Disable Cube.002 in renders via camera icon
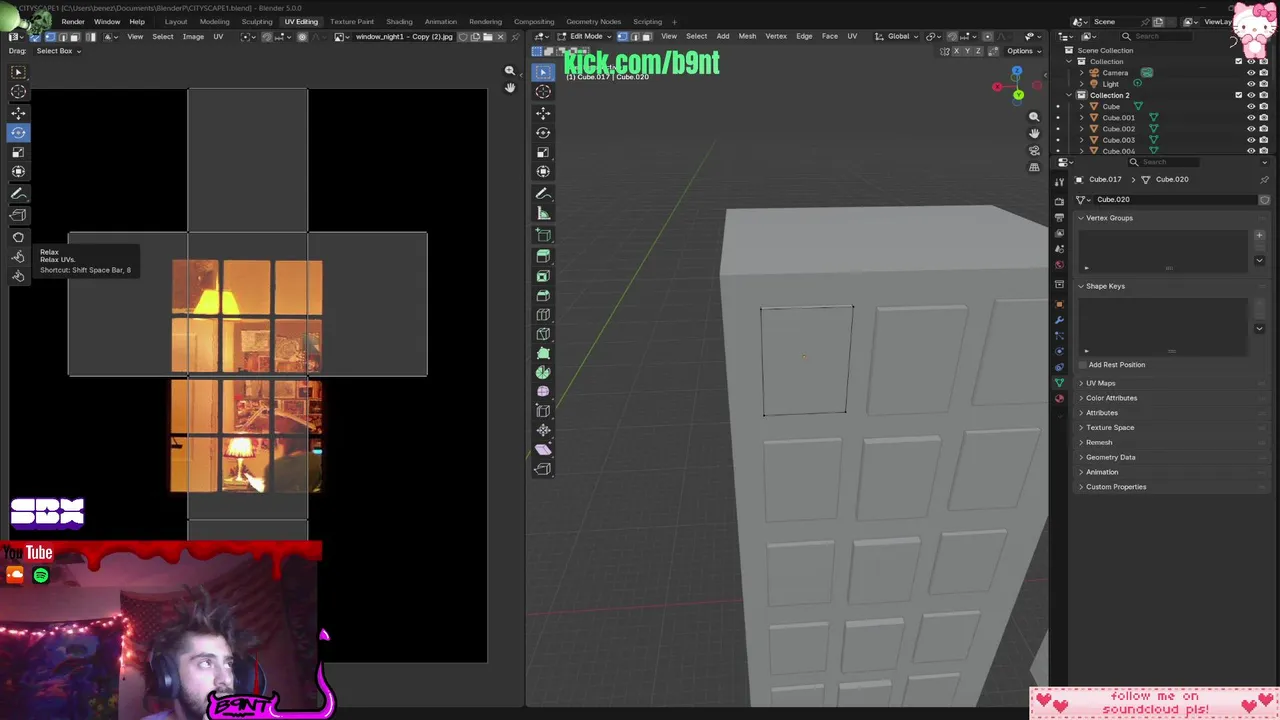 [x=1264, y=129]
